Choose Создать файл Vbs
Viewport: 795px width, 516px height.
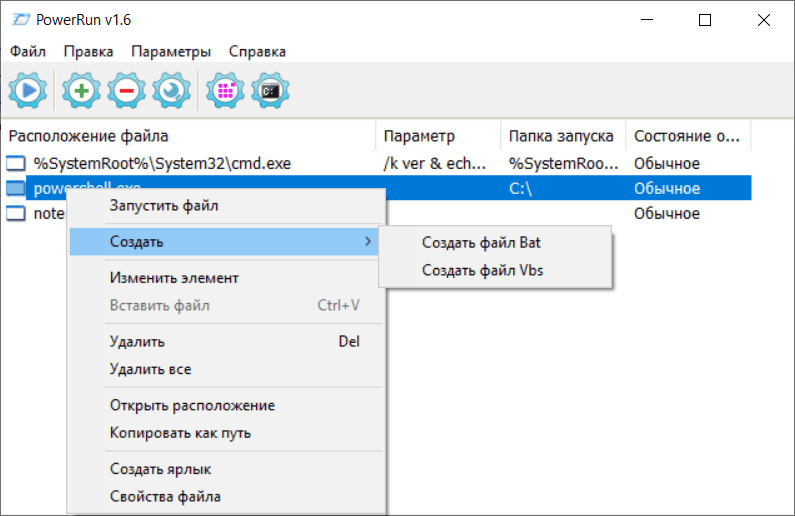483,270
